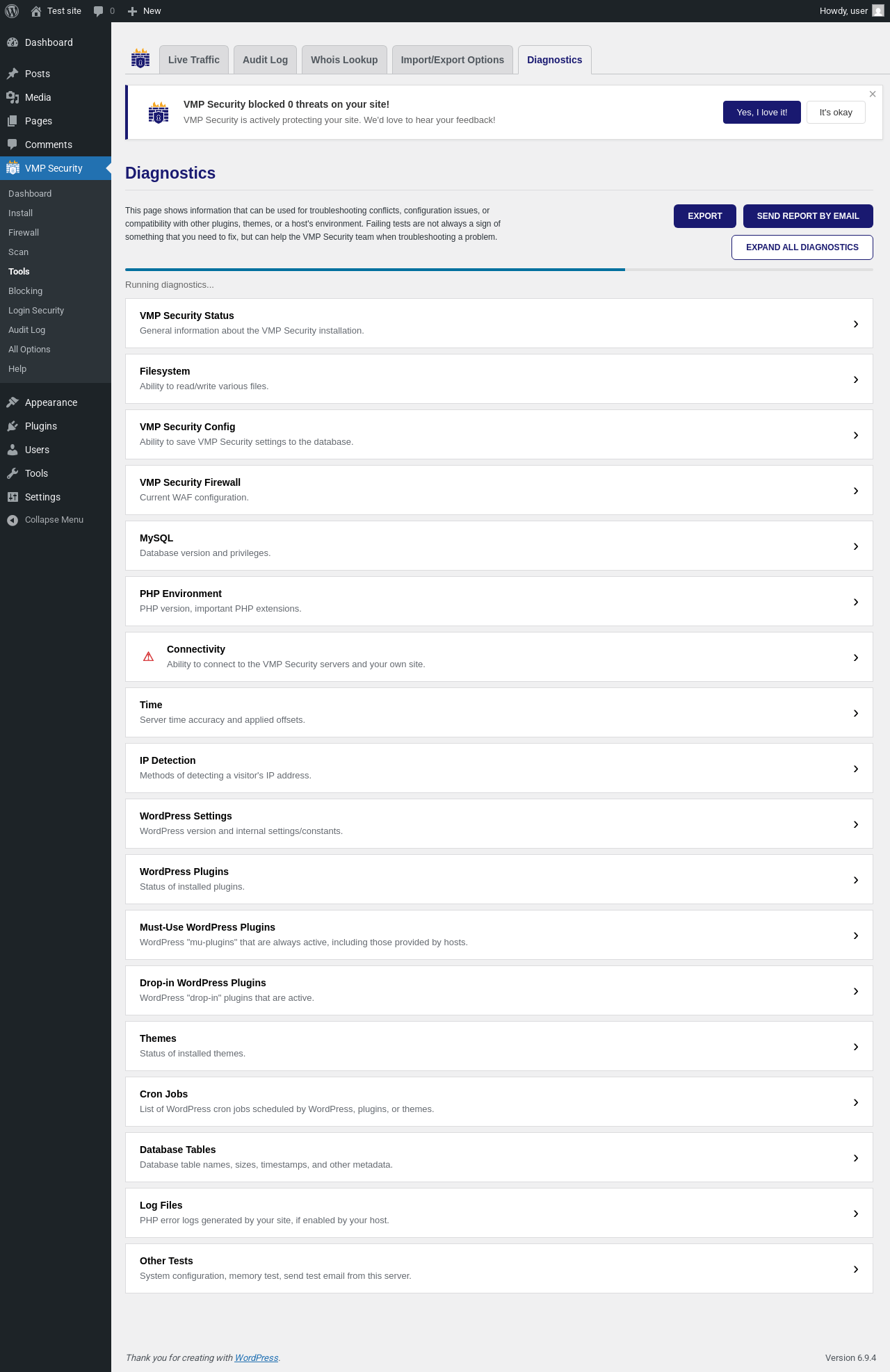Image resolution: width=890 pixels, height=1372 pixels.
Task: Expand the Cron Jobs chevron
Action: click(x=856, y=1102)
